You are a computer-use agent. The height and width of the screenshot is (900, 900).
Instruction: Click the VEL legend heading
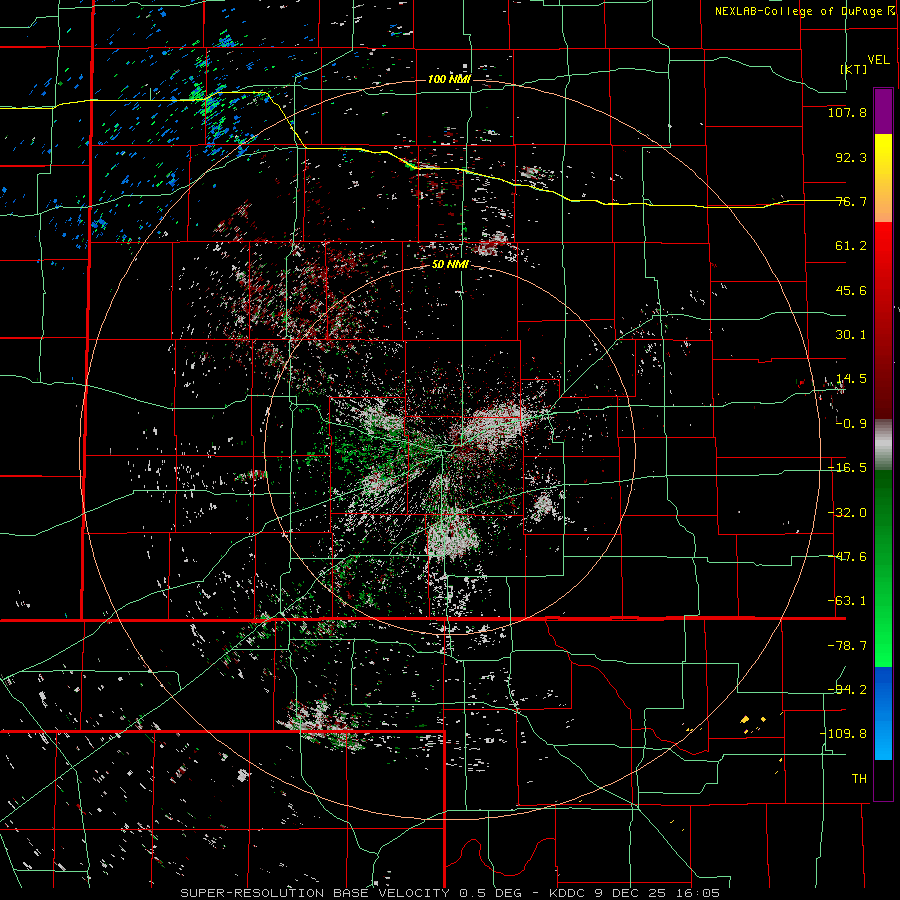click(x=878, y=60)
